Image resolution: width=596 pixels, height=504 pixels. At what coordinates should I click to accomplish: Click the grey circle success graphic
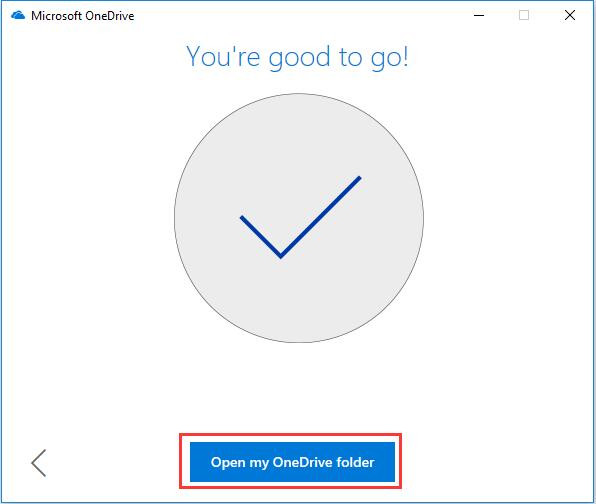(x=299, y=218)
